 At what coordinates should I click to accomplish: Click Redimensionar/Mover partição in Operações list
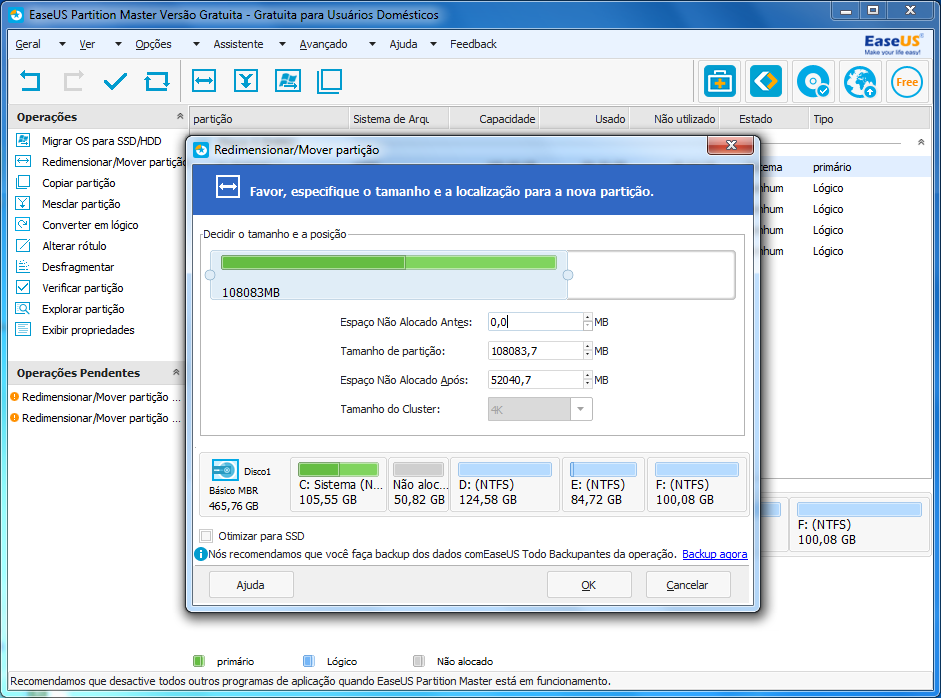pos(113,162)
